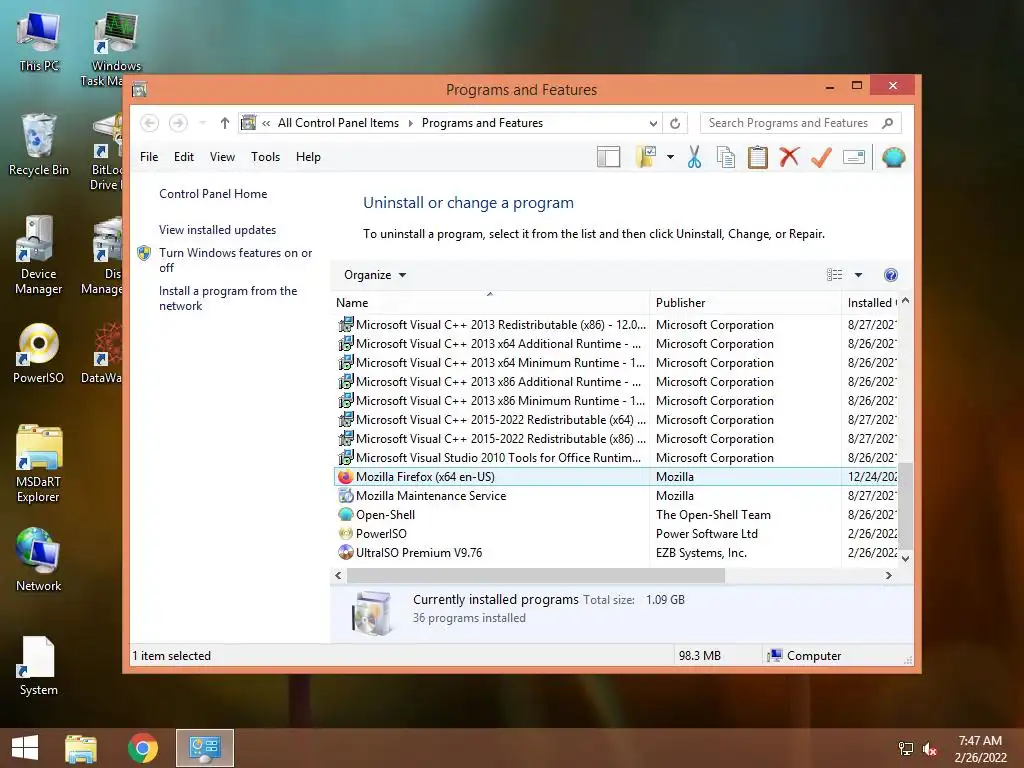Image resolution: width=1024 pixels, height=768 pixels.
Task: Click the vertical scrollbar down arrow
Action: pos(905,558)
